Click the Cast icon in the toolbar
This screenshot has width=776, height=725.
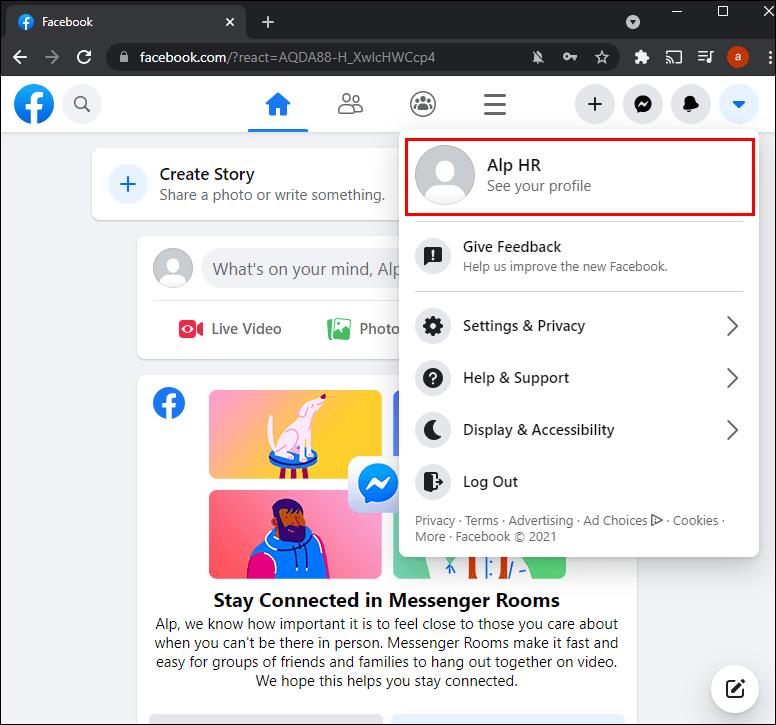pyautogui.click(x=674, y=57)
